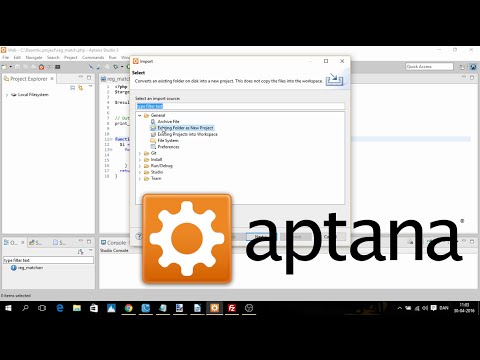This screenshot has width=480, height=360.
Task: Click the taskbar Search icon
Action: pyautogui.click(x=25, y=308)
